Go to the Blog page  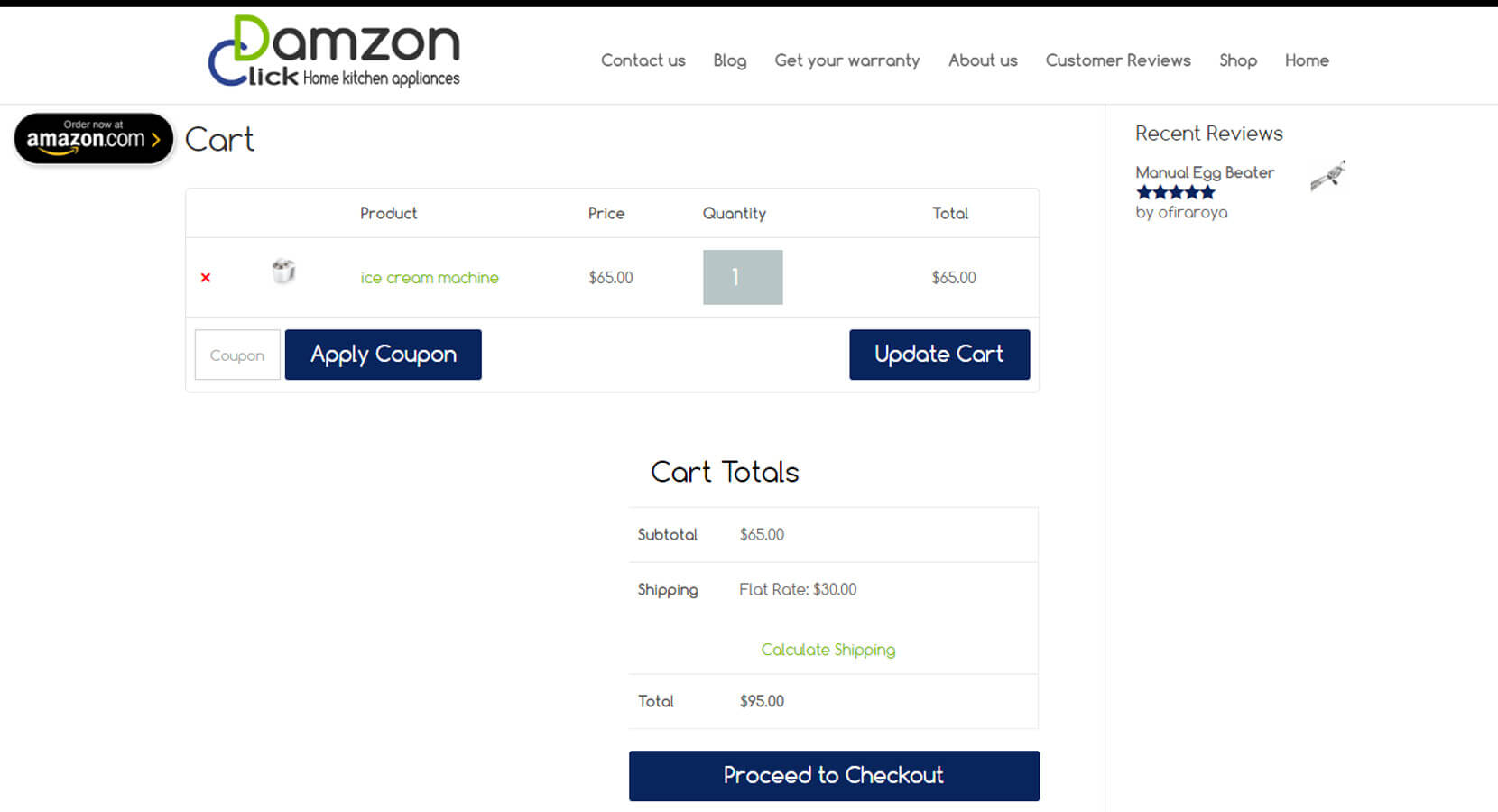pyautogui.click(x=730, y=60)
